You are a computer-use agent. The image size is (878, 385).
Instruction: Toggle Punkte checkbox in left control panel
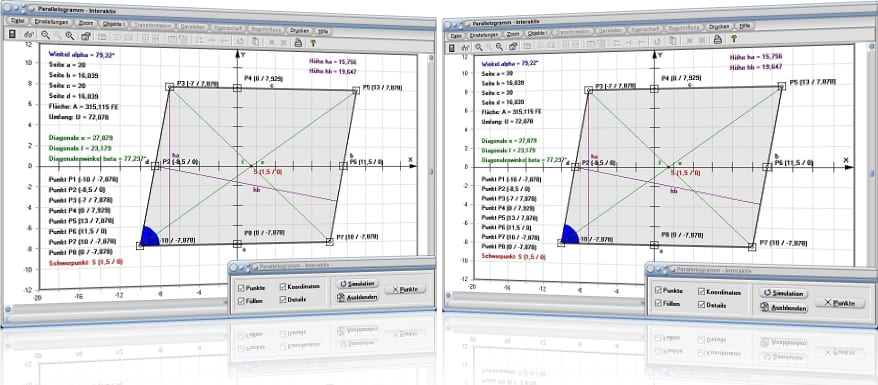241,288
